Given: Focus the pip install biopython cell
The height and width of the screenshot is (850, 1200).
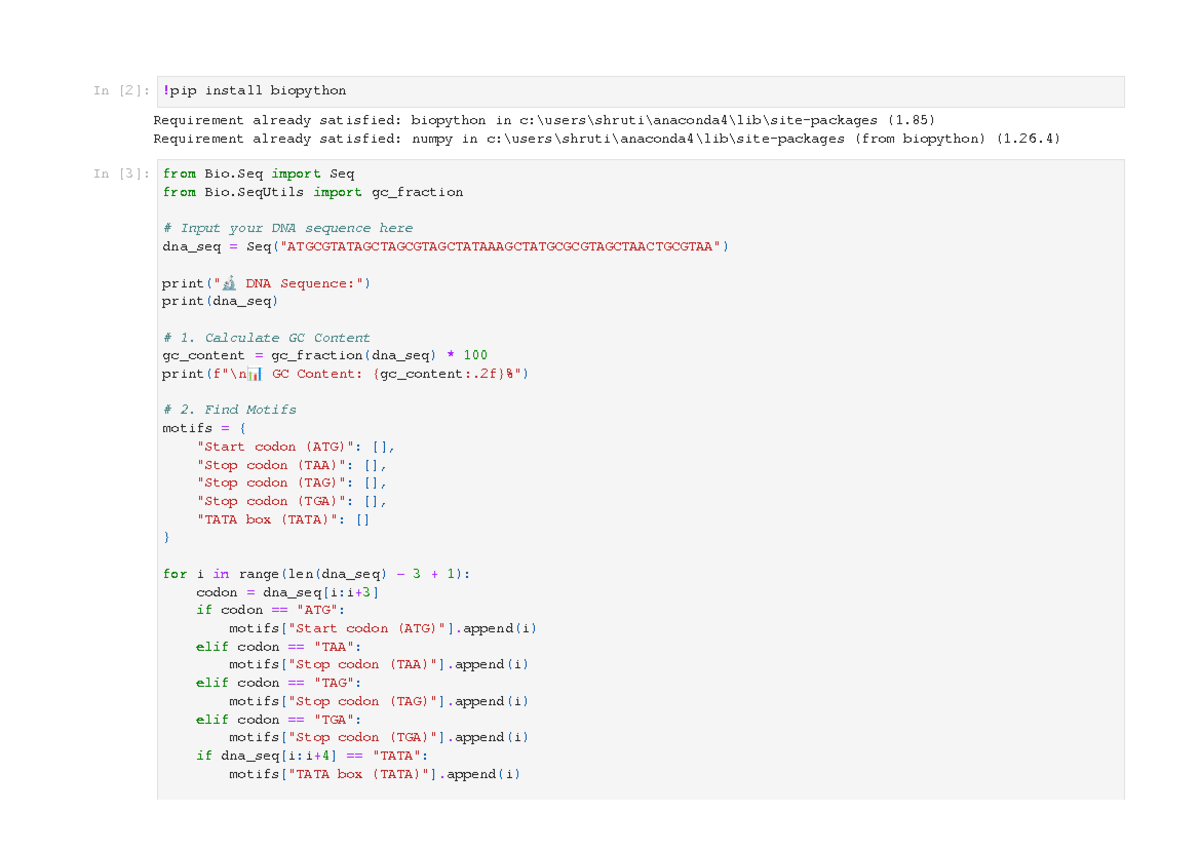Looking at the screenshot, I should click(x=640, y=91).
